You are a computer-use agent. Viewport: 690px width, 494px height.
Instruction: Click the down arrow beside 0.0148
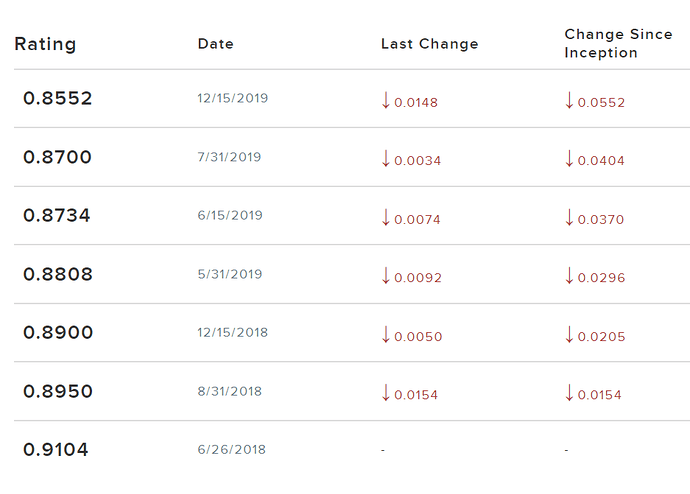pos(386,100)
